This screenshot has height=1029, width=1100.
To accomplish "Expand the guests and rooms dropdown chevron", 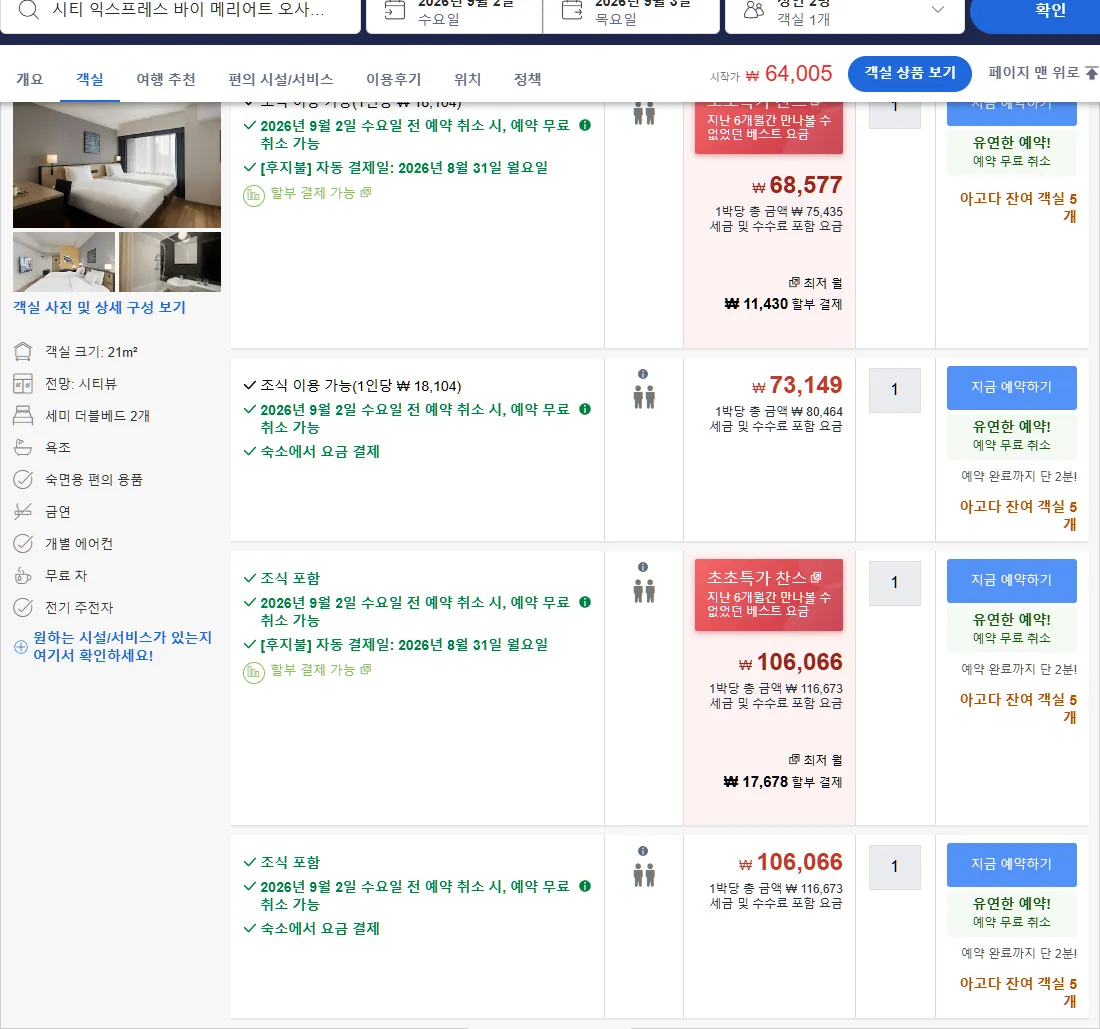I will [937, 10].
